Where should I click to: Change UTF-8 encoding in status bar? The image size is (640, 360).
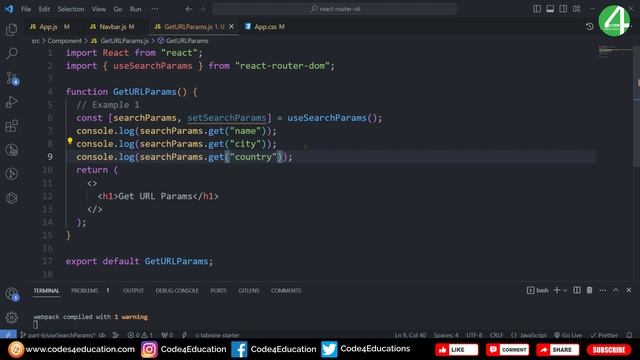point(474,335)
